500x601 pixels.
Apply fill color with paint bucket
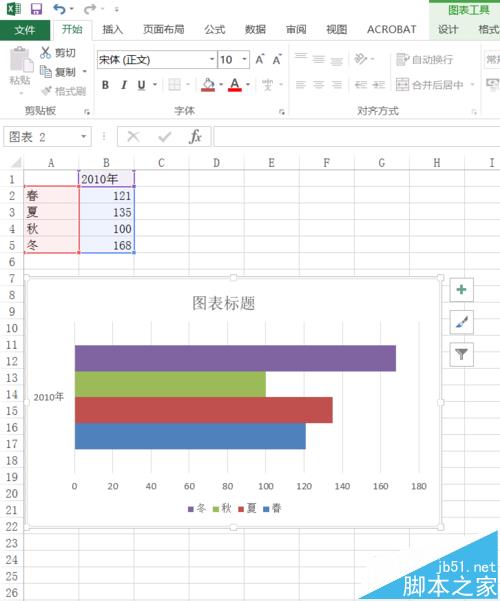coord(208,85)
